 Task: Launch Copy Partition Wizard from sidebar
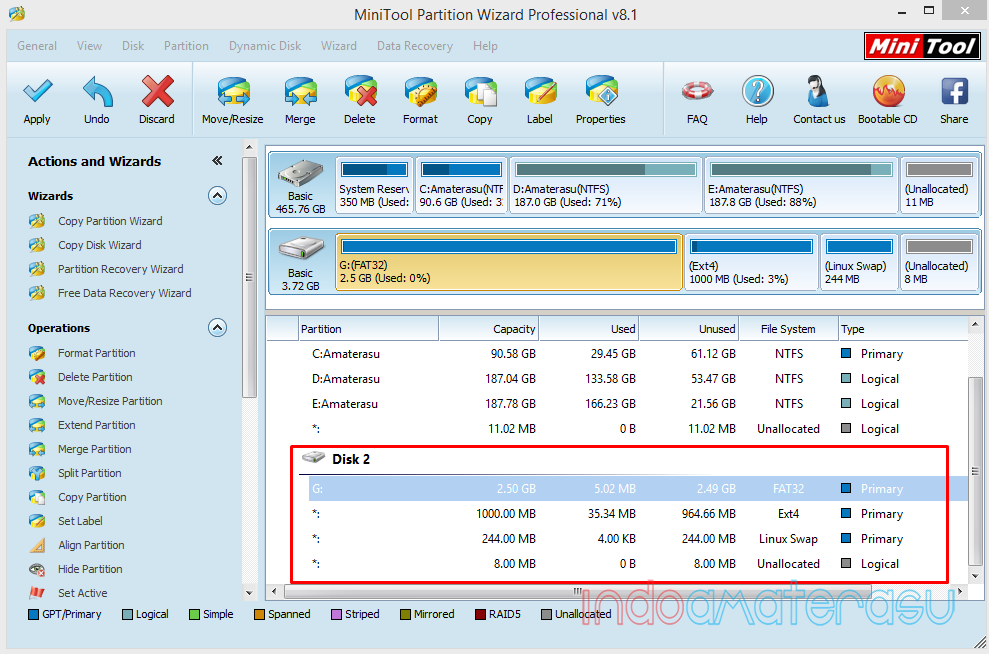110,221
